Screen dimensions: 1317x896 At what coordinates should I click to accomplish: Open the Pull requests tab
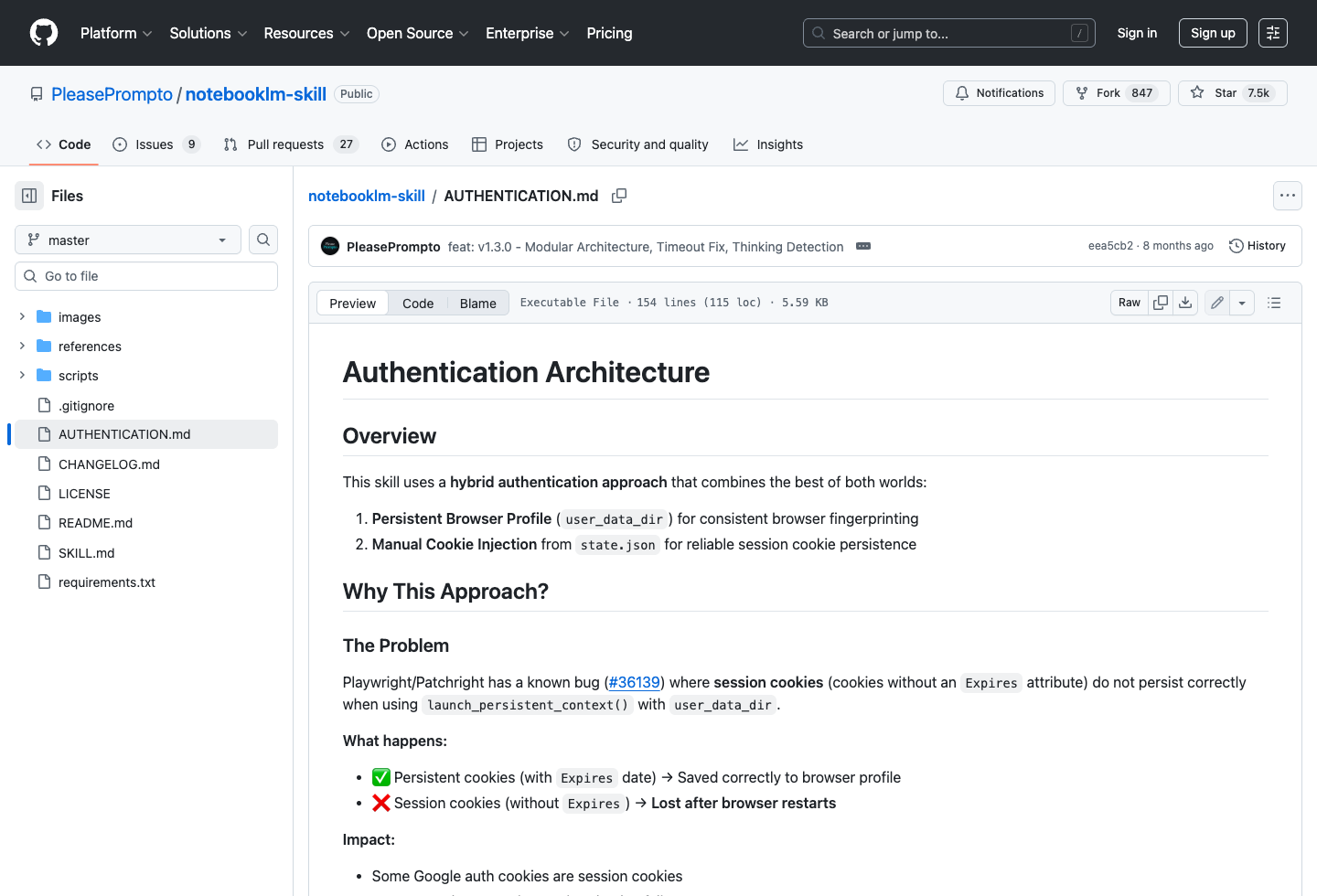tap(291, 144)
